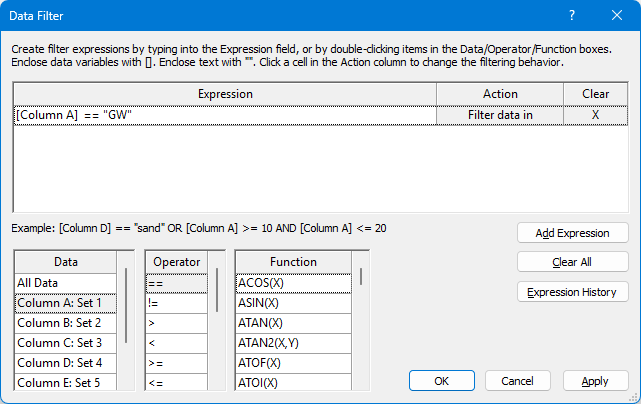Select the != operator
This screenshot has width=641, height=404.
point(175,302)
